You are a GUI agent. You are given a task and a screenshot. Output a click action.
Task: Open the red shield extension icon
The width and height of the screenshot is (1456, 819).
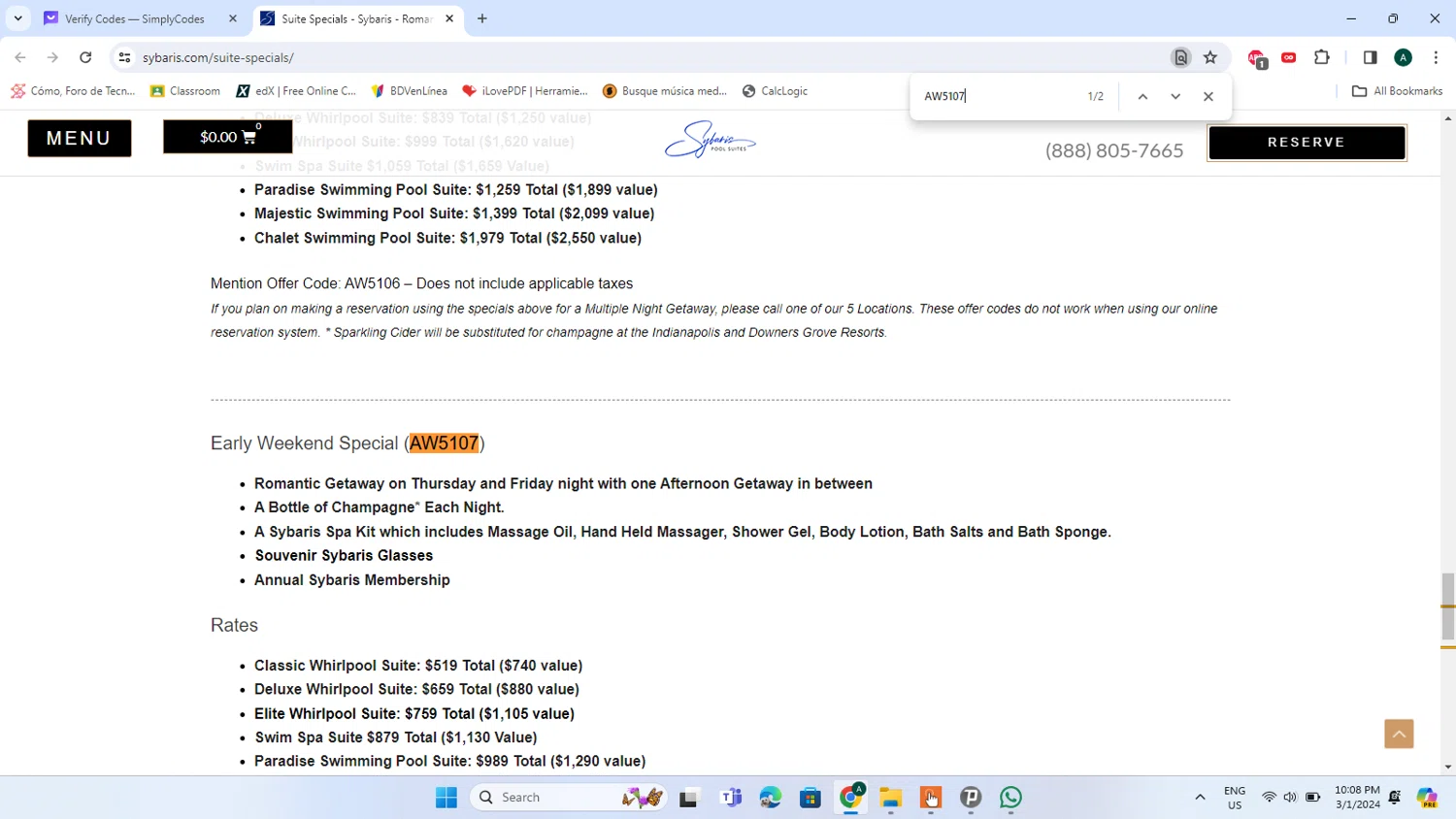1257,58
